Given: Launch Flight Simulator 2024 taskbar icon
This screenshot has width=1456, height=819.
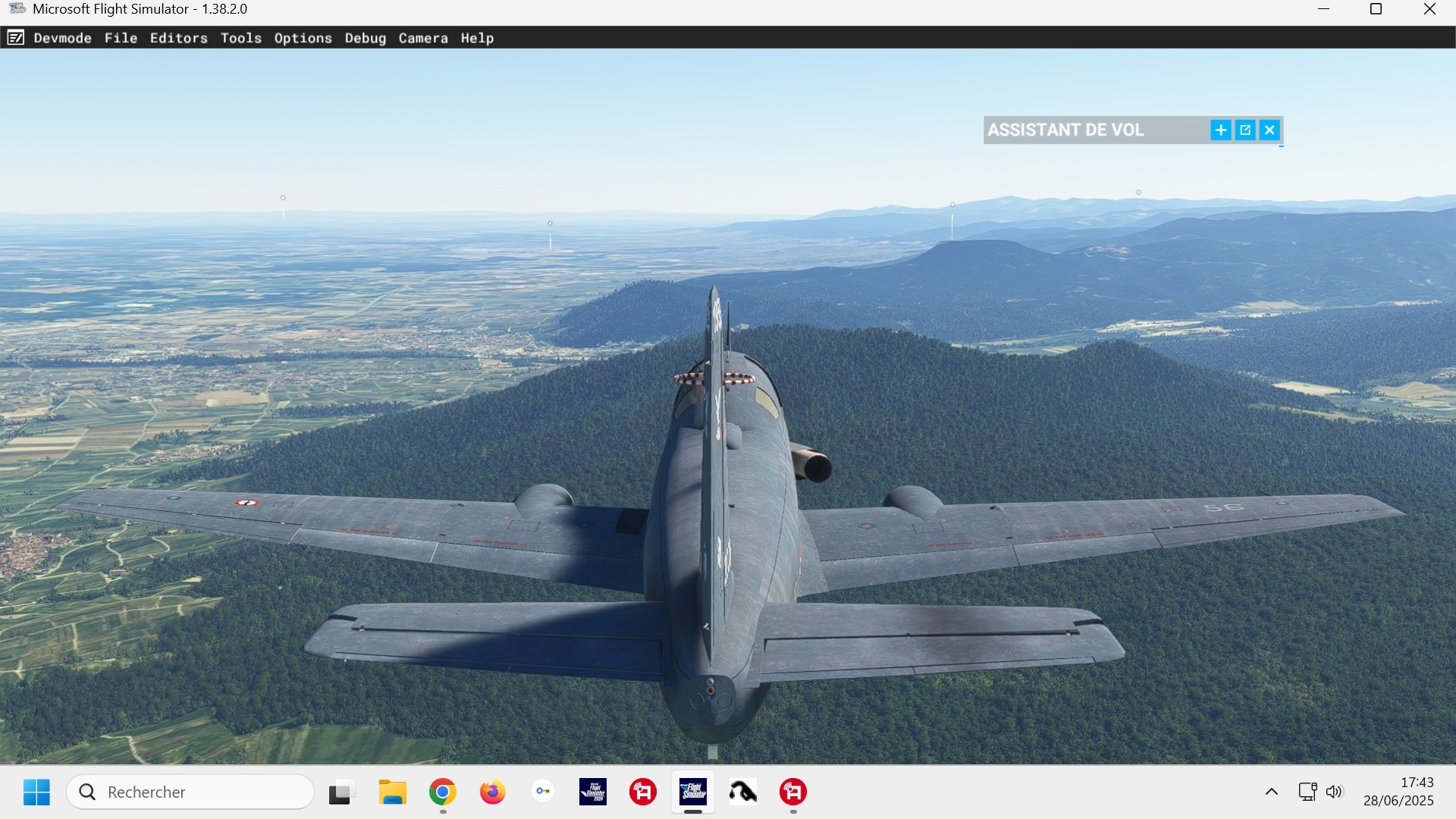Looking at the screenshot, I should tap(592, 792).
